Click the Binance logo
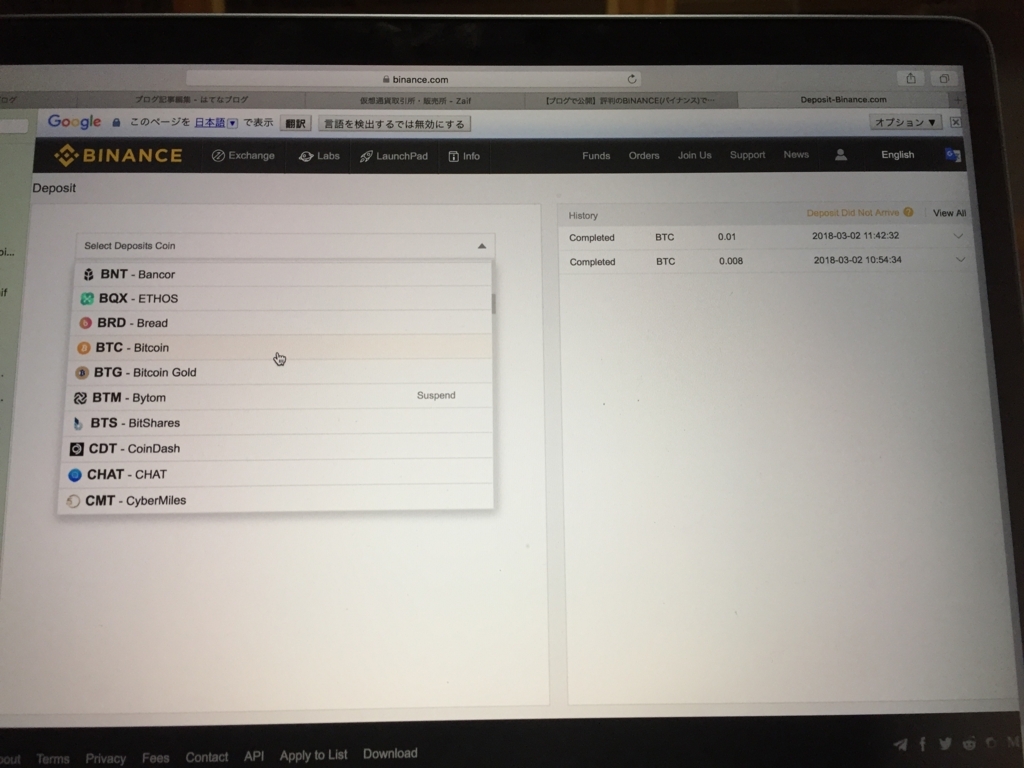Viewport: 1024px width, 768px height. pos(118,155)
